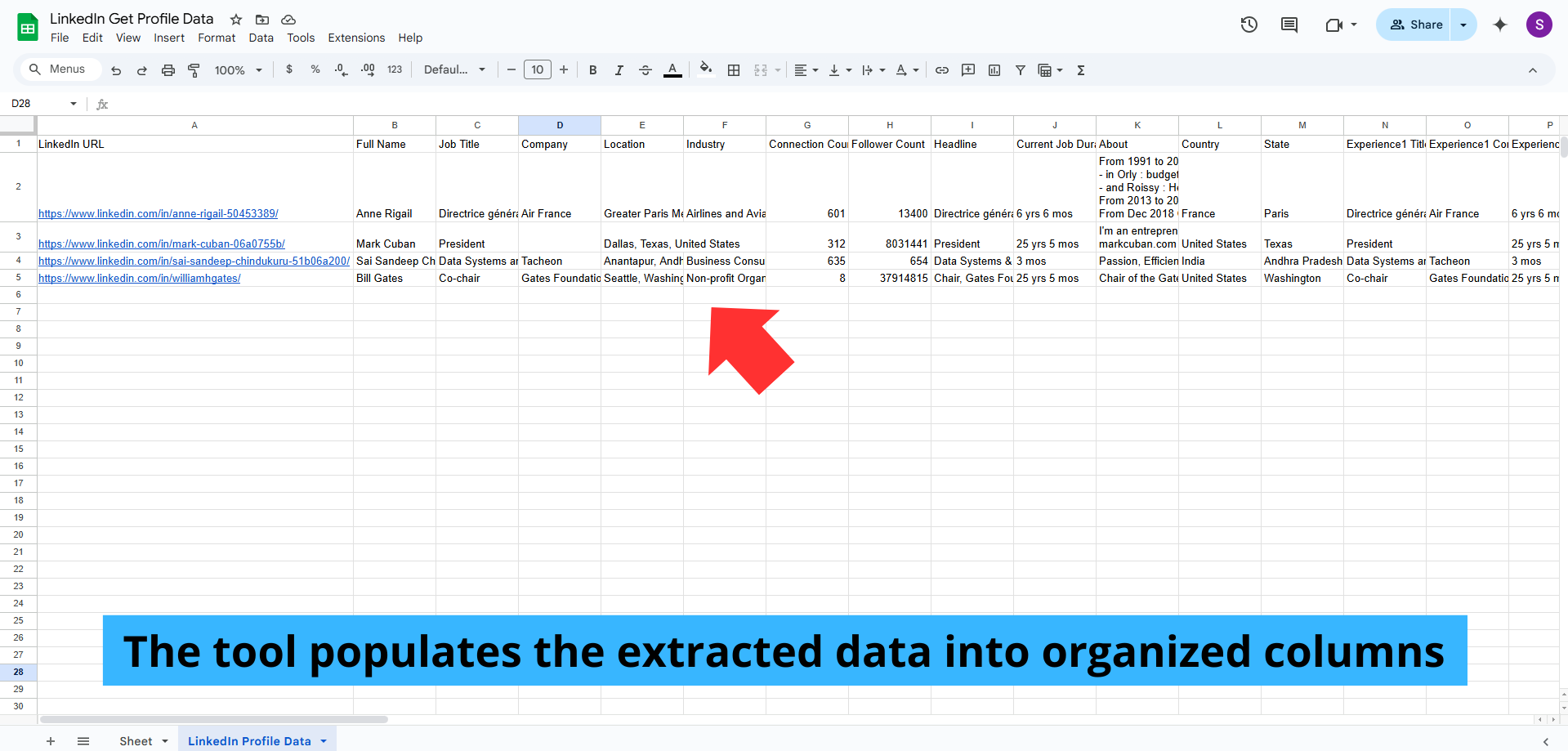1568x751 pixels.
Task: Click the Redo icon
Action: (141, 70)
